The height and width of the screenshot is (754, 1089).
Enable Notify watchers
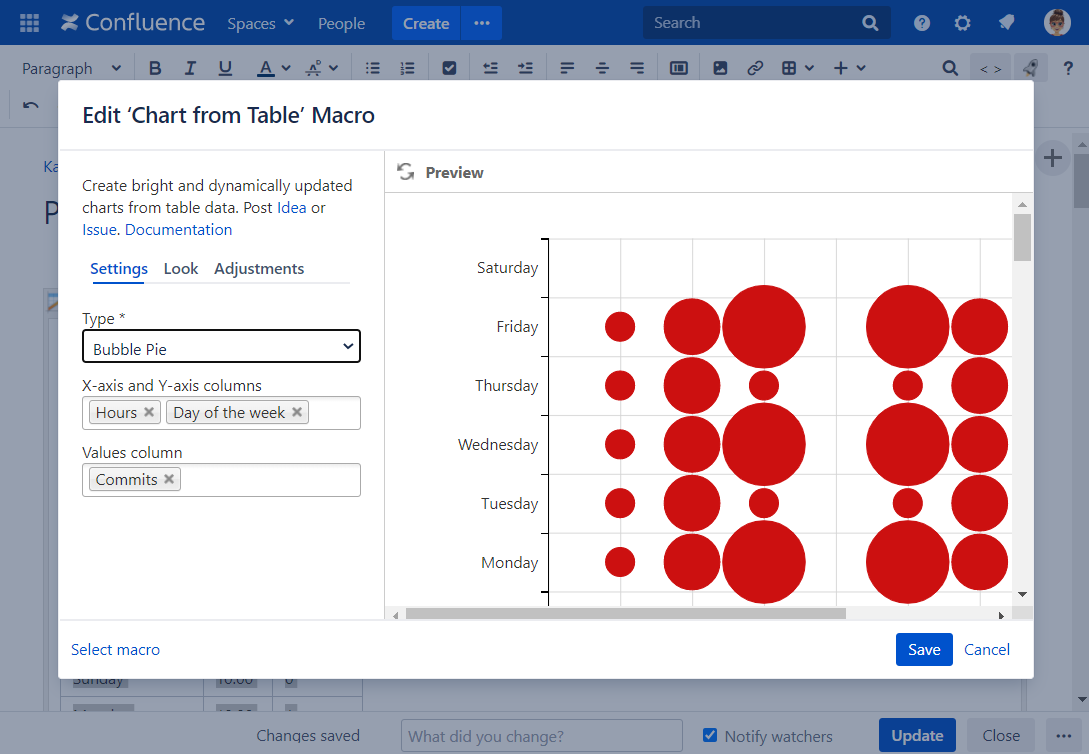(x=710, y=736)
